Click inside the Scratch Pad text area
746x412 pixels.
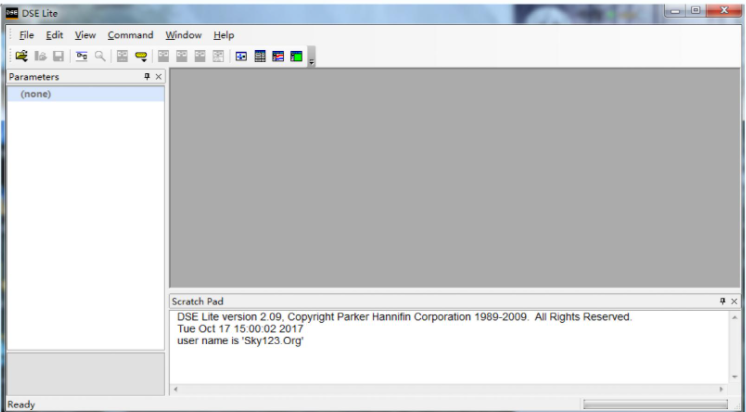[450, 360]
